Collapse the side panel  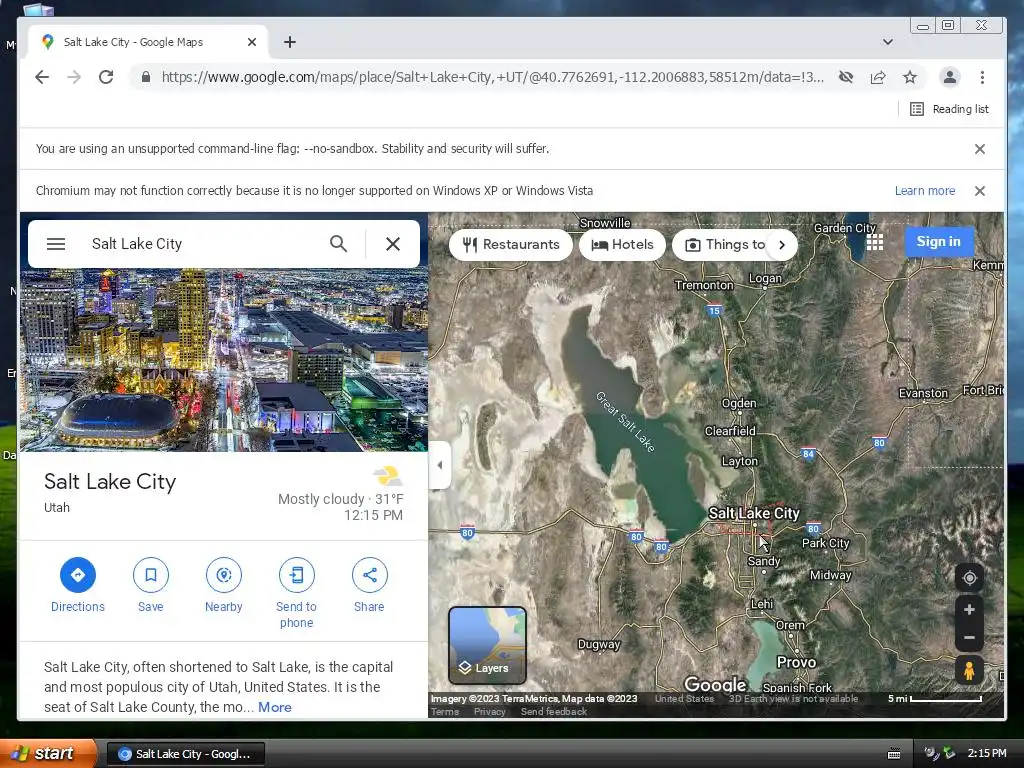click(440, 465)
